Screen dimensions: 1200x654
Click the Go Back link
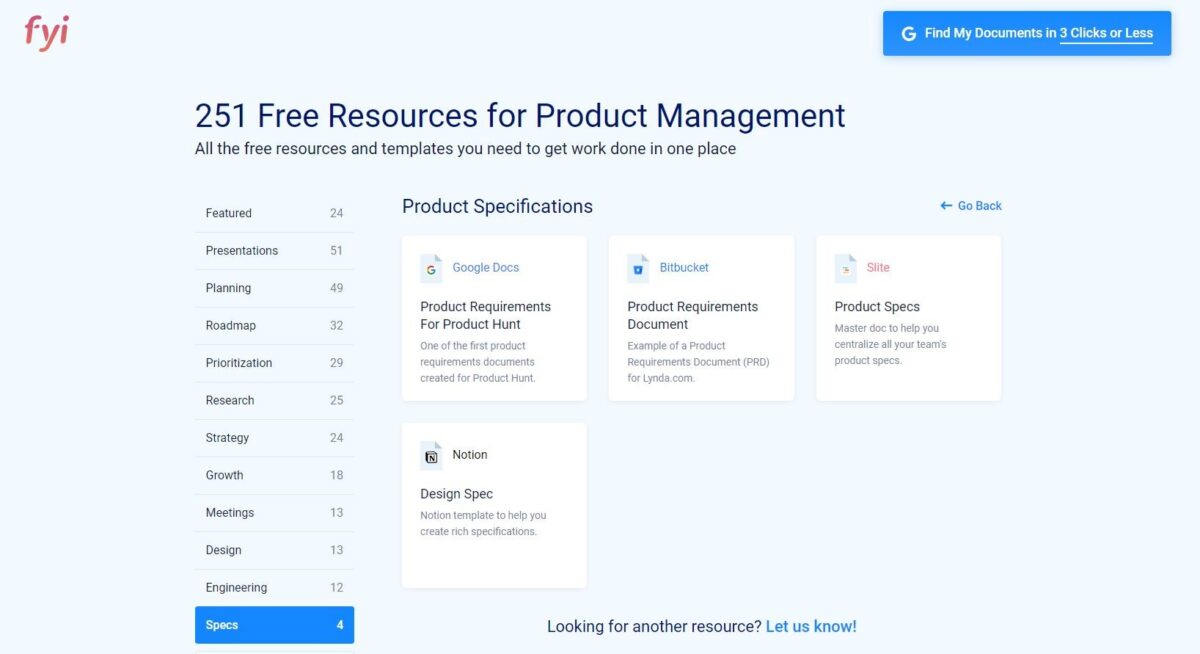click(971, 206)
